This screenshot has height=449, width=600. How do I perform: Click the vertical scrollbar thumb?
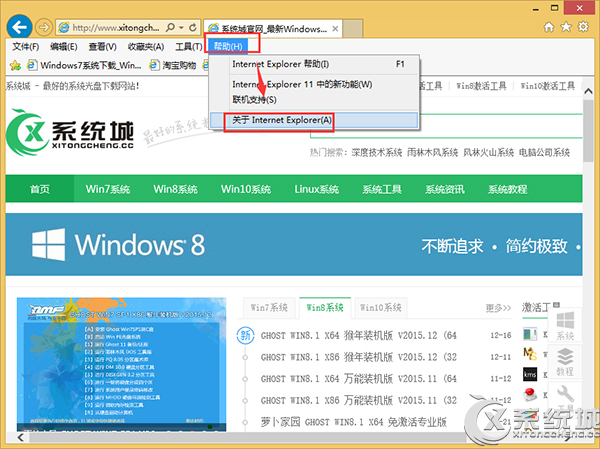589,131
